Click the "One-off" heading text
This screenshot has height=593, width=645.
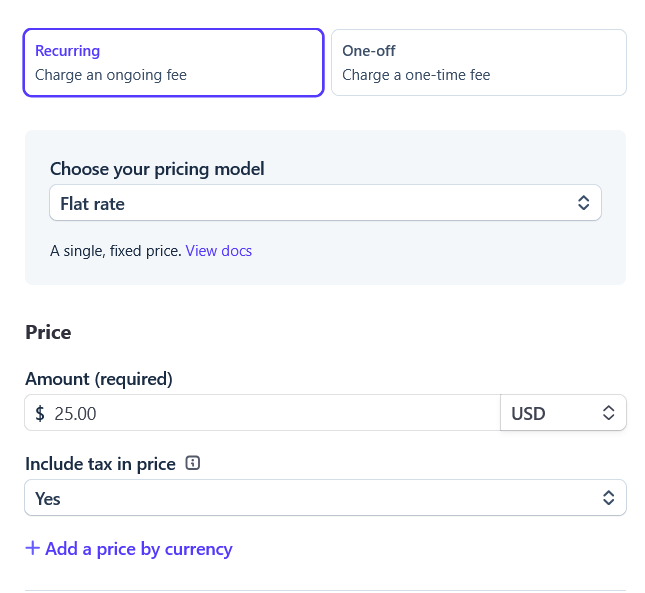point(369,51)
